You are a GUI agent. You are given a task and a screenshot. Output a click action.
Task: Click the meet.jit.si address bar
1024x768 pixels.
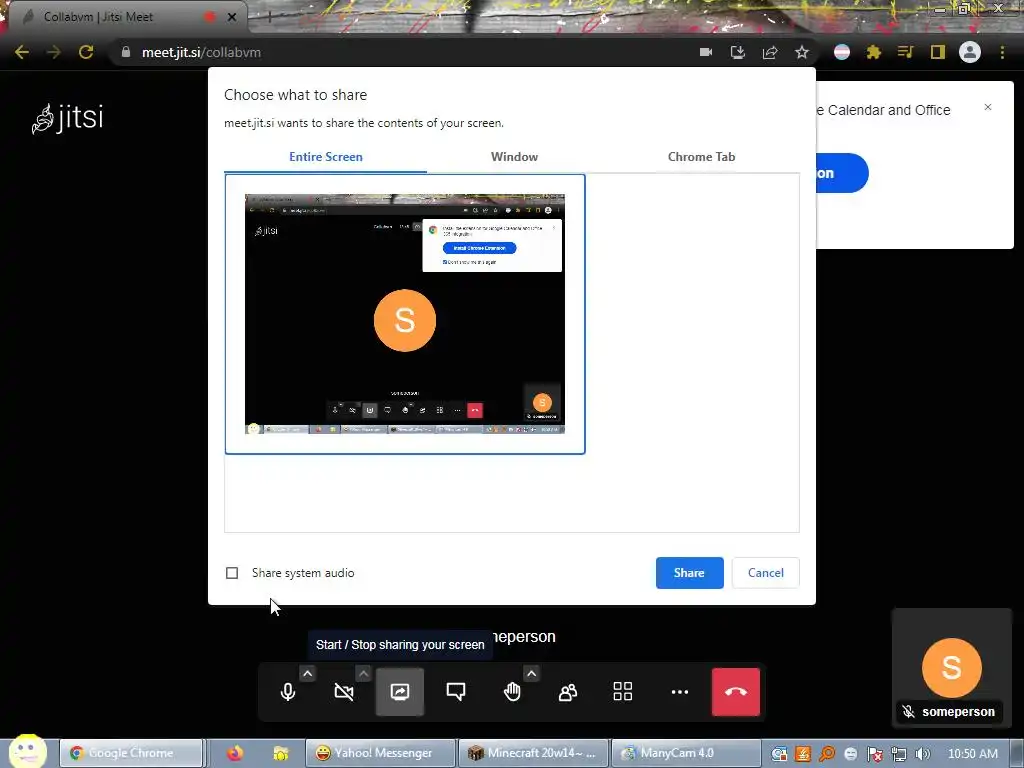[x=405, y=52]
